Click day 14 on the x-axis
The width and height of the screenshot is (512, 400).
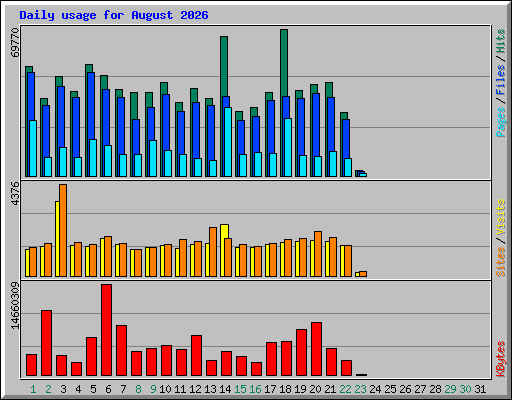(x=225, y=389)
